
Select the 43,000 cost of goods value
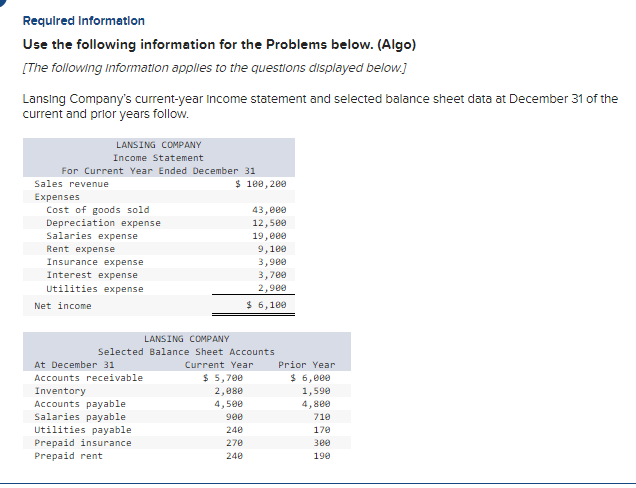point(269,210)
